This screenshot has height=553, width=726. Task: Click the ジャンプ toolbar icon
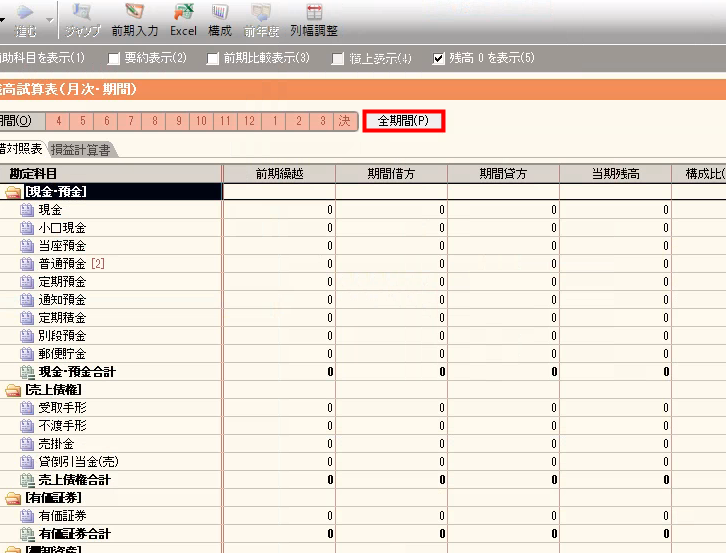(84, 14)
